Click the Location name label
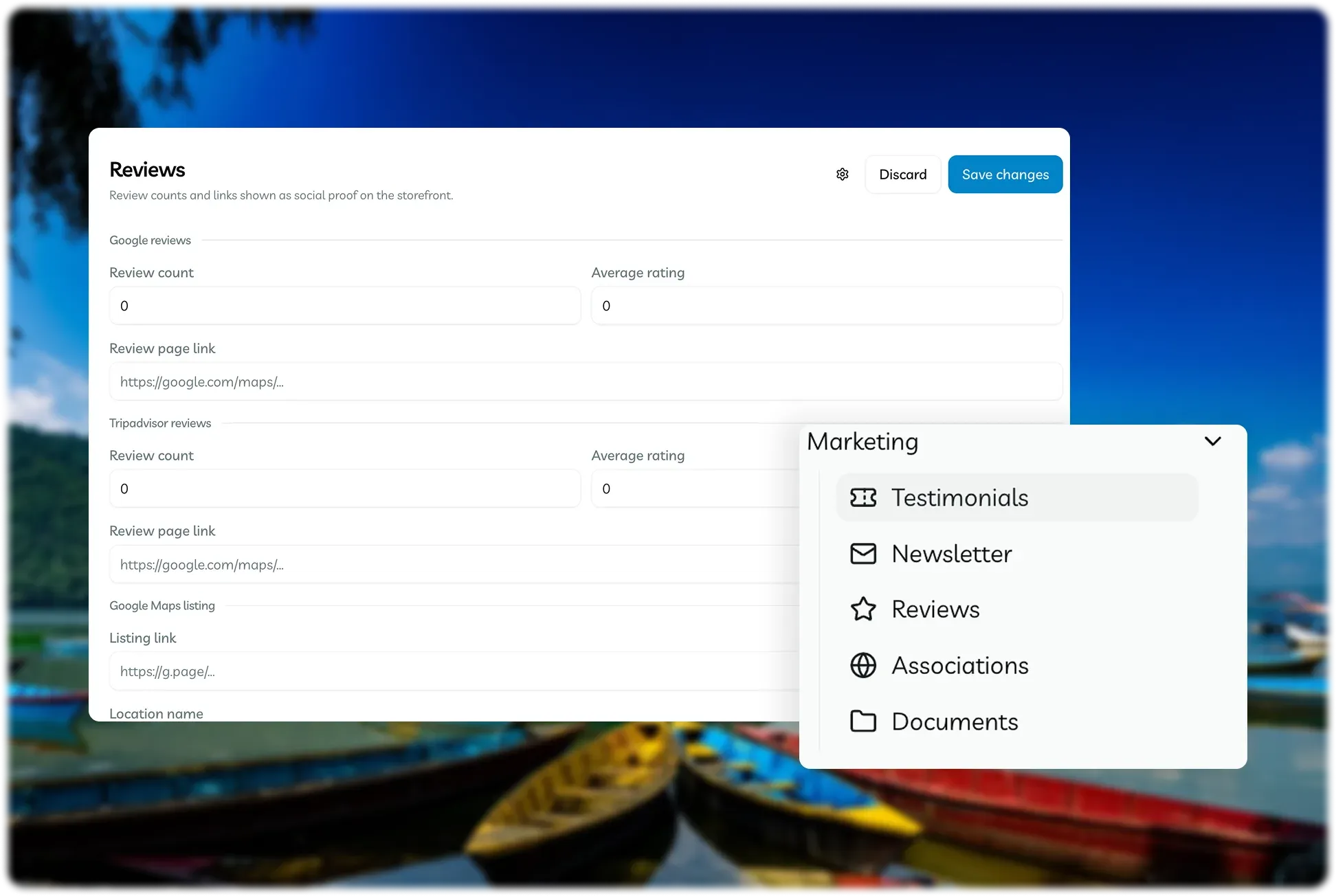This screenshot has height=896, width=1336. [x=156, y=713]
